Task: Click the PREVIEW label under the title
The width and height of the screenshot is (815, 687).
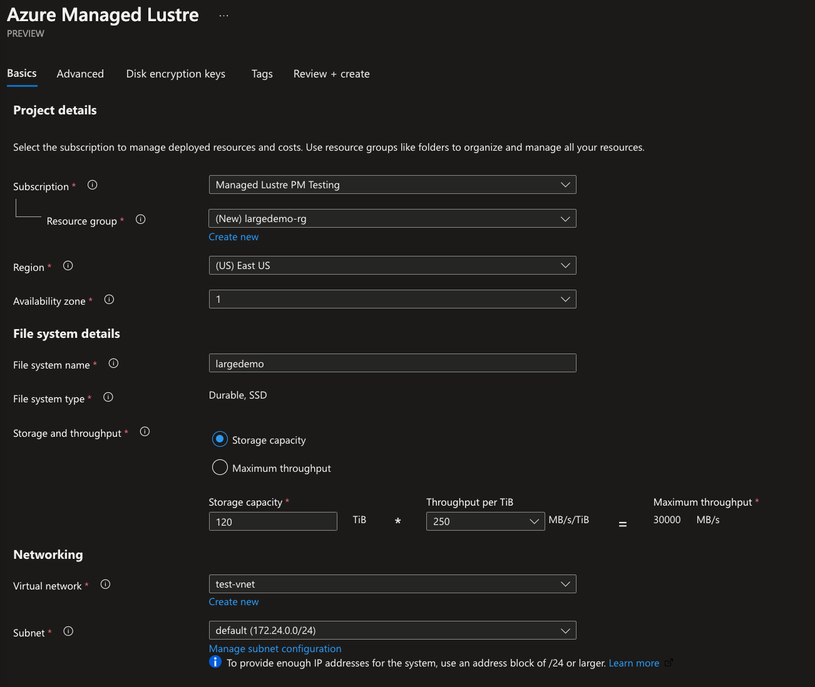Action: coord(25,34)
